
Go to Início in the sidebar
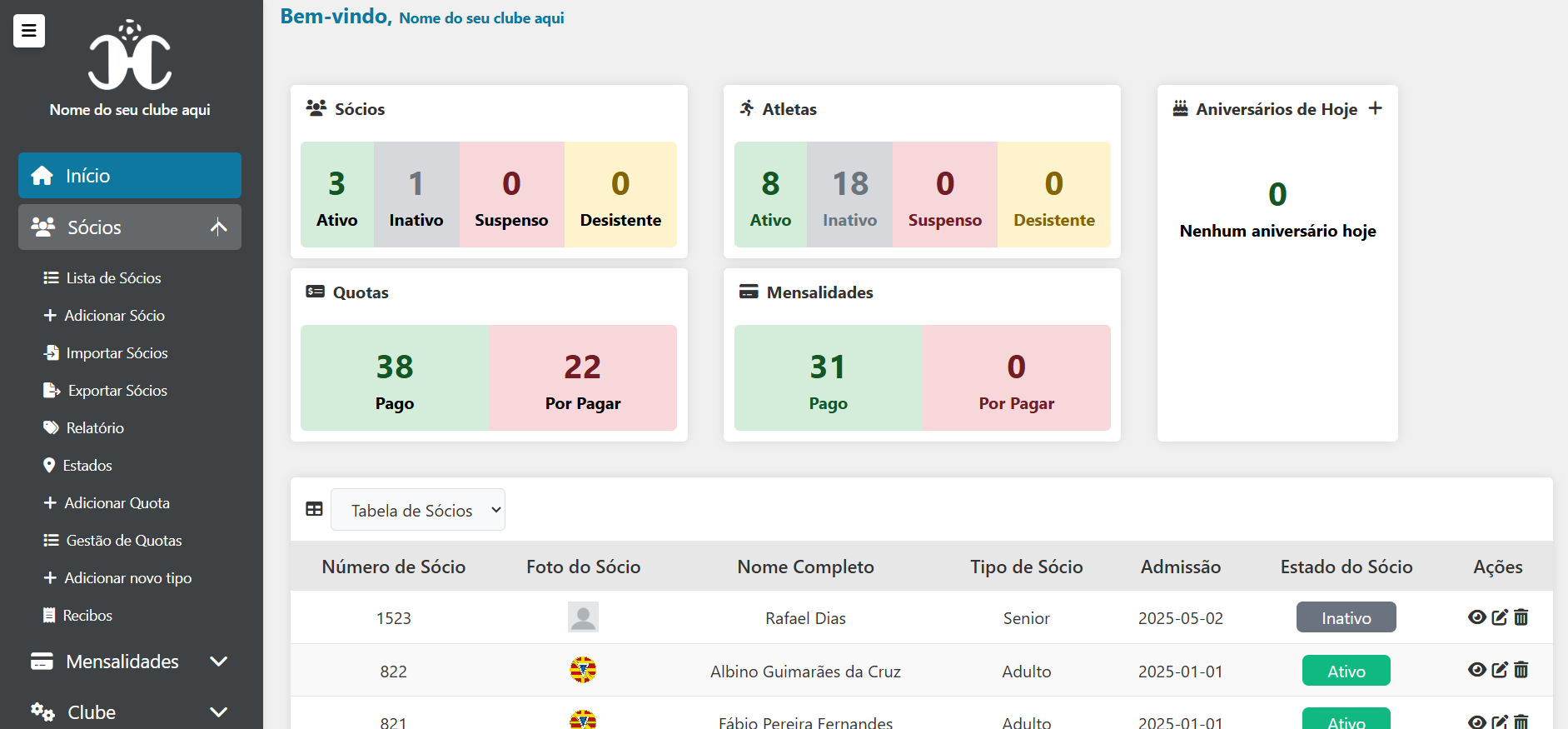tap(130, 176)
